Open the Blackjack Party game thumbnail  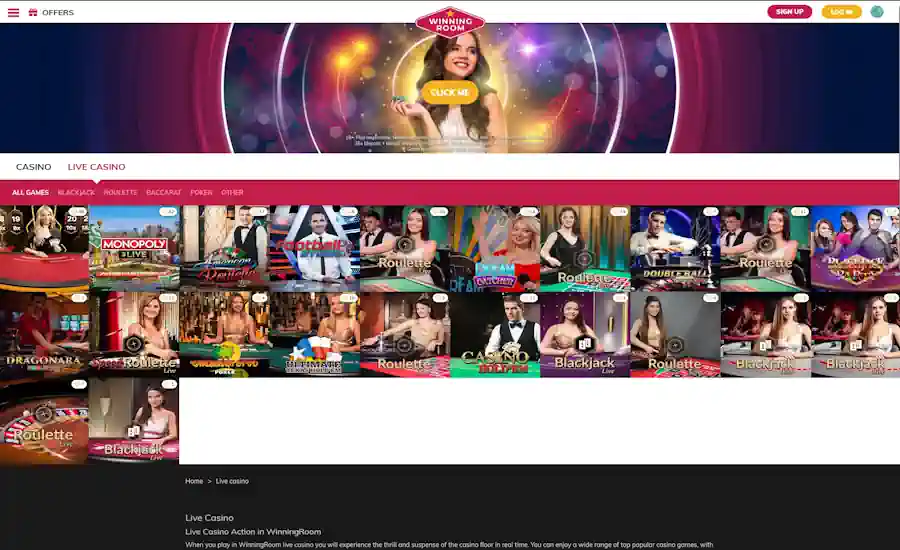click(855, 248)
